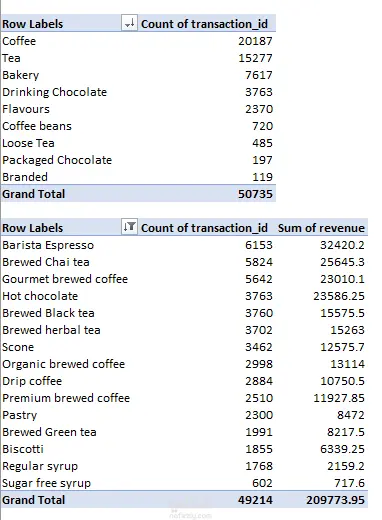Select the Tea row label

click(x=11, y=58)
